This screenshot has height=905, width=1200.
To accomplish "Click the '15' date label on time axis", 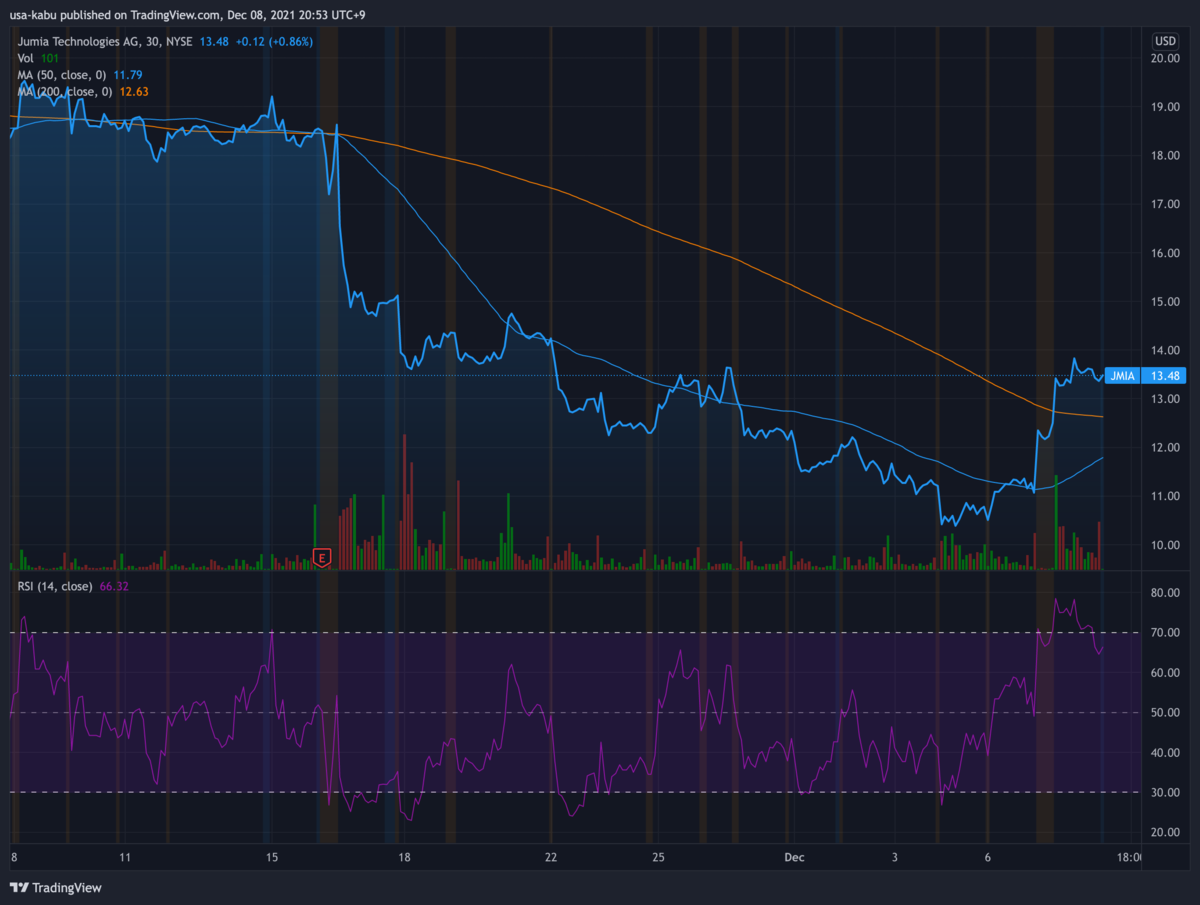I will click(x=270, y=858).
